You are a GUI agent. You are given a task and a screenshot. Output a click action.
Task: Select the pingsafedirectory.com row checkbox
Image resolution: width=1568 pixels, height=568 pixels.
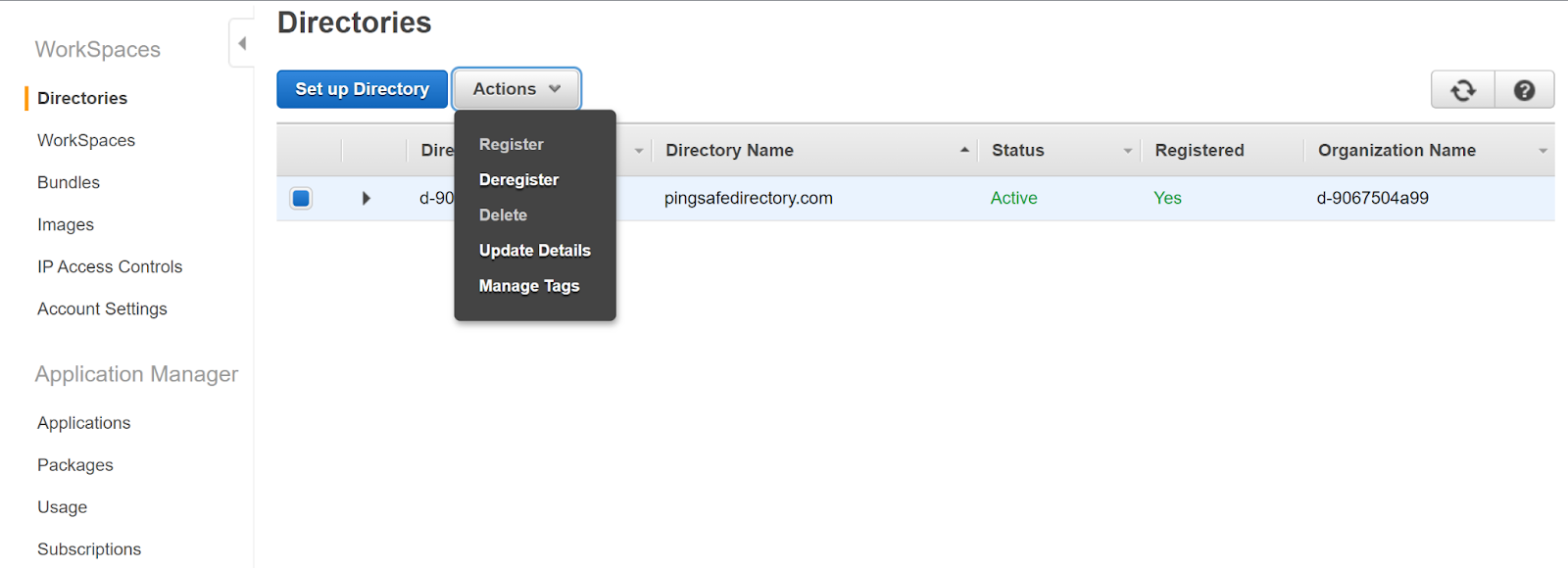pyautogui.click(x=301, y=199)
